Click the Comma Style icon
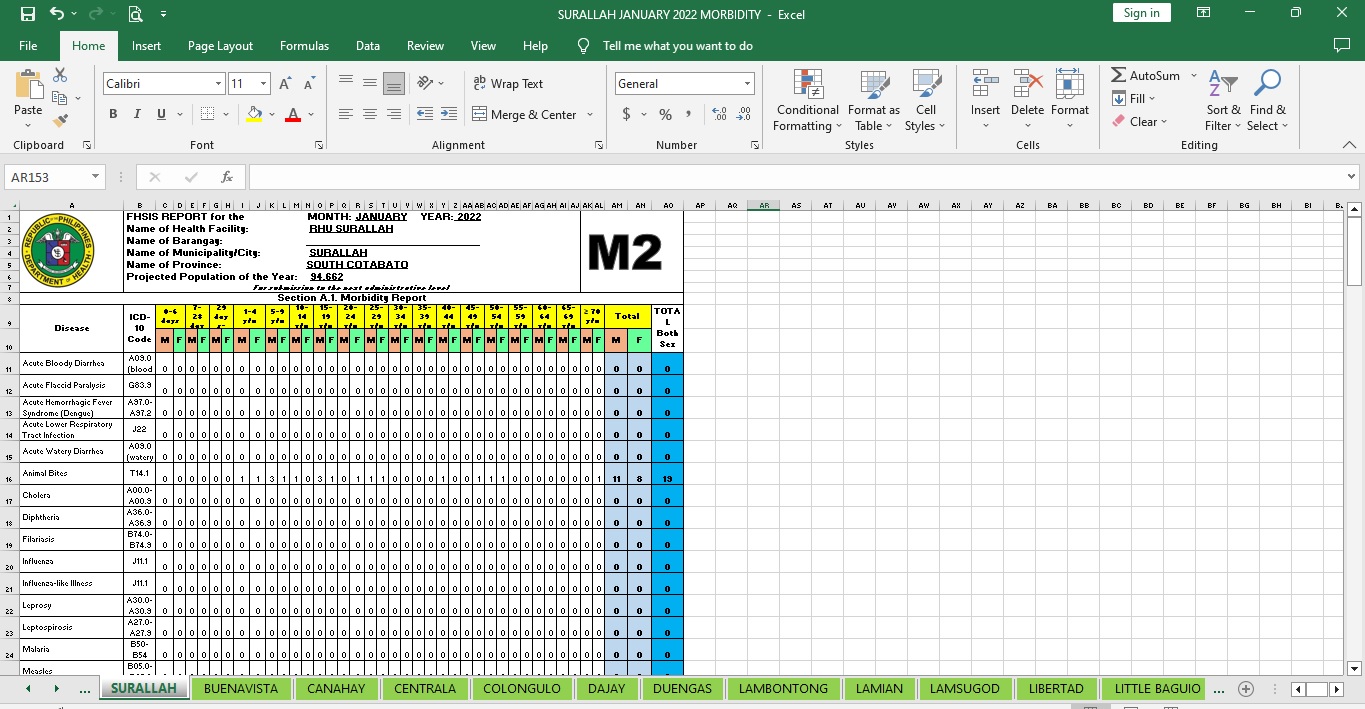Screen dimensions: 1365x709 click(690, 114)
